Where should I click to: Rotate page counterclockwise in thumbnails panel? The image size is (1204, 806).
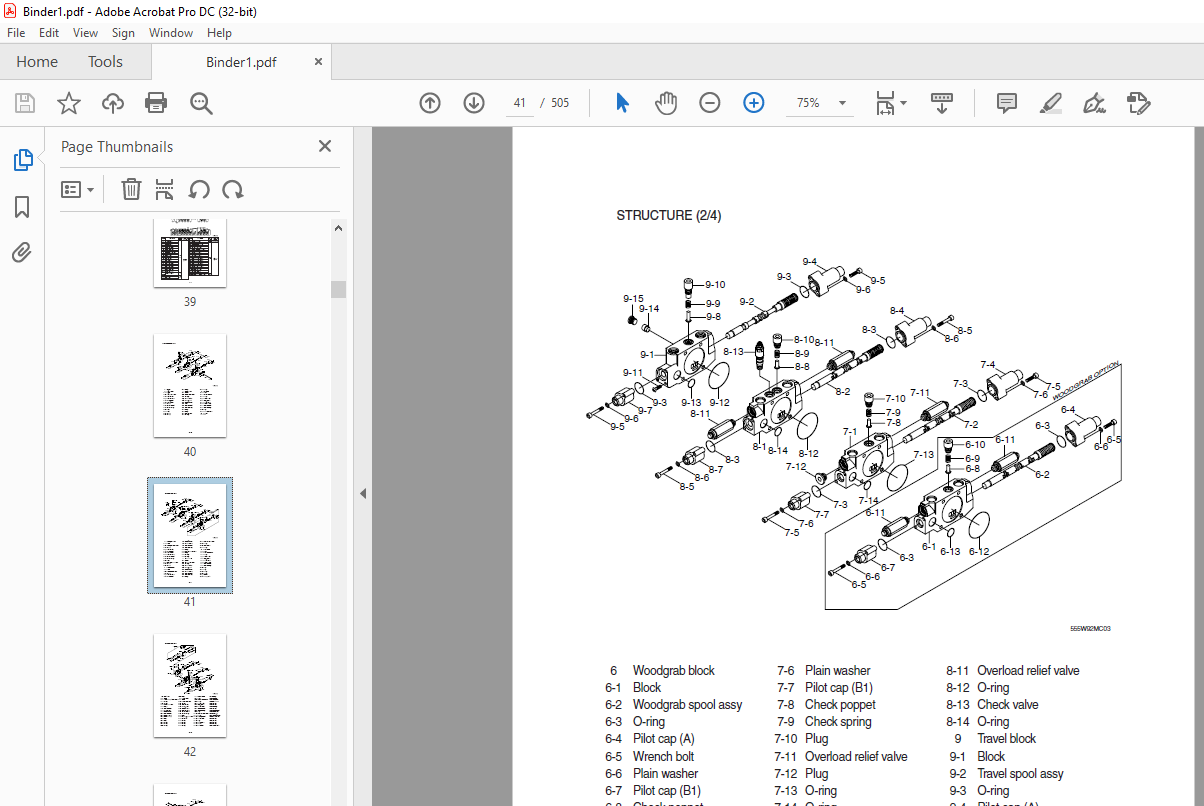[x=199, y=189]
